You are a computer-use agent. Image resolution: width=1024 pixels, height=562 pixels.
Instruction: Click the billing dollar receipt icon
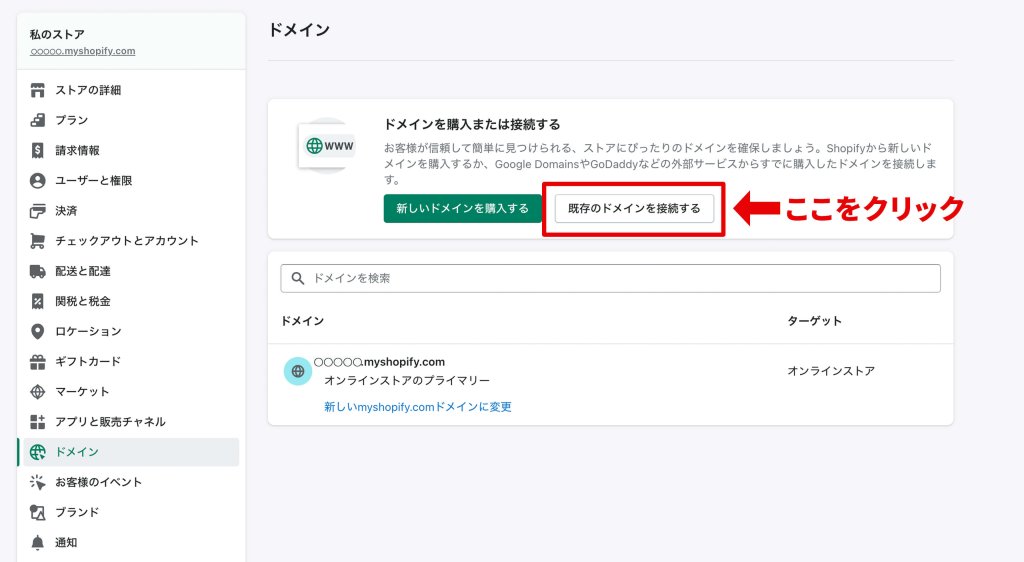click(x=38, y=150)
